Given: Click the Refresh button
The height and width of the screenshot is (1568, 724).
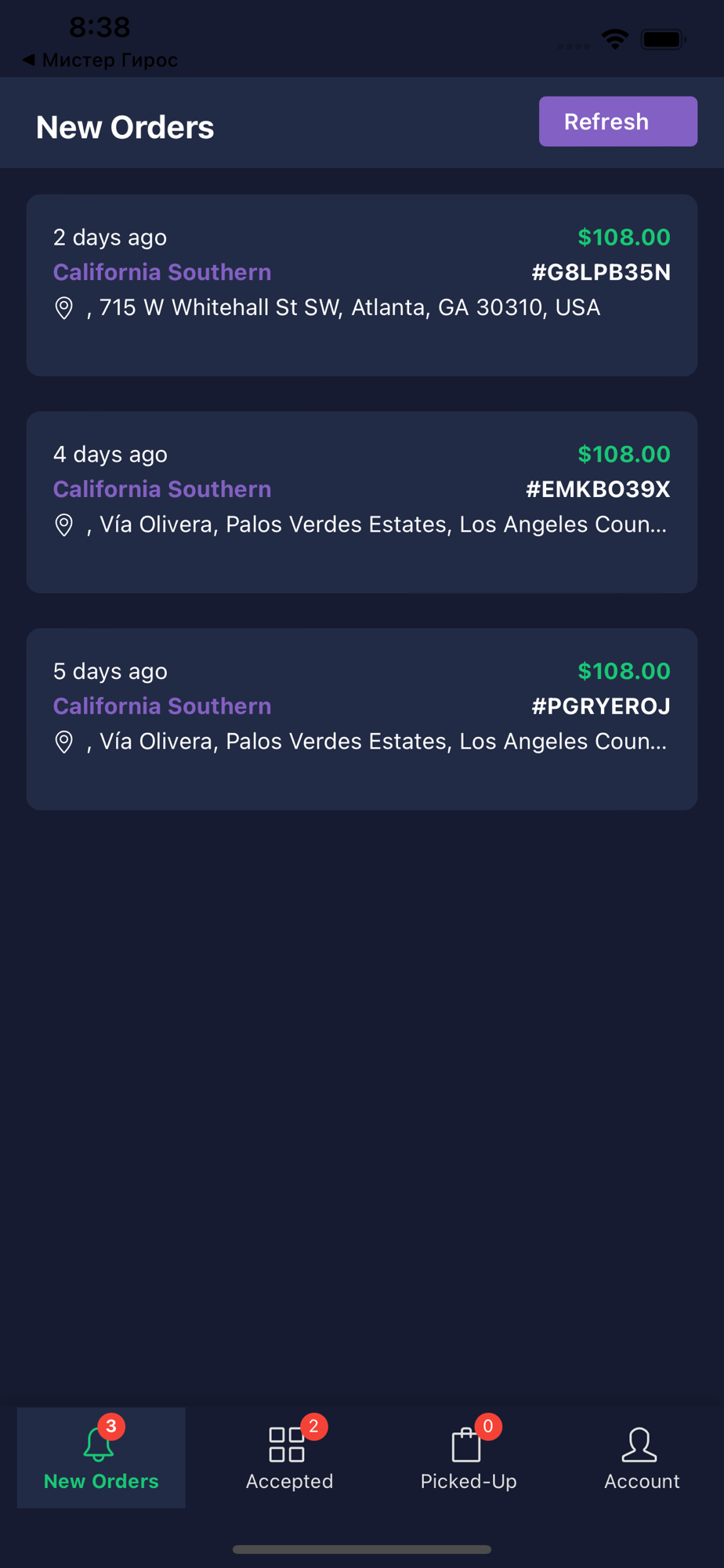Looking at the screenshot, I should point(618,122).
